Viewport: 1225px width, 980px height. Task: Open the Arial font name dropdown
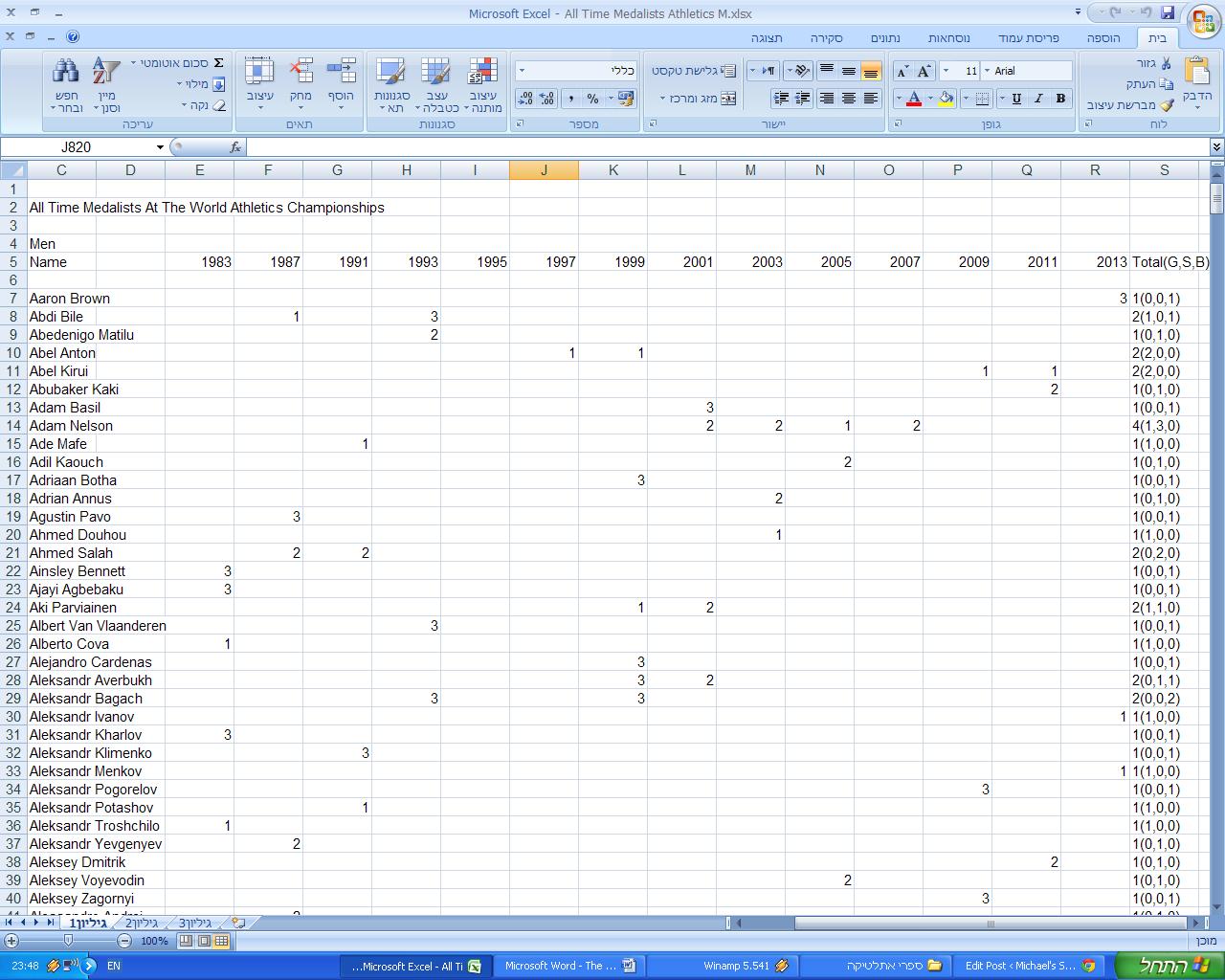987,71
